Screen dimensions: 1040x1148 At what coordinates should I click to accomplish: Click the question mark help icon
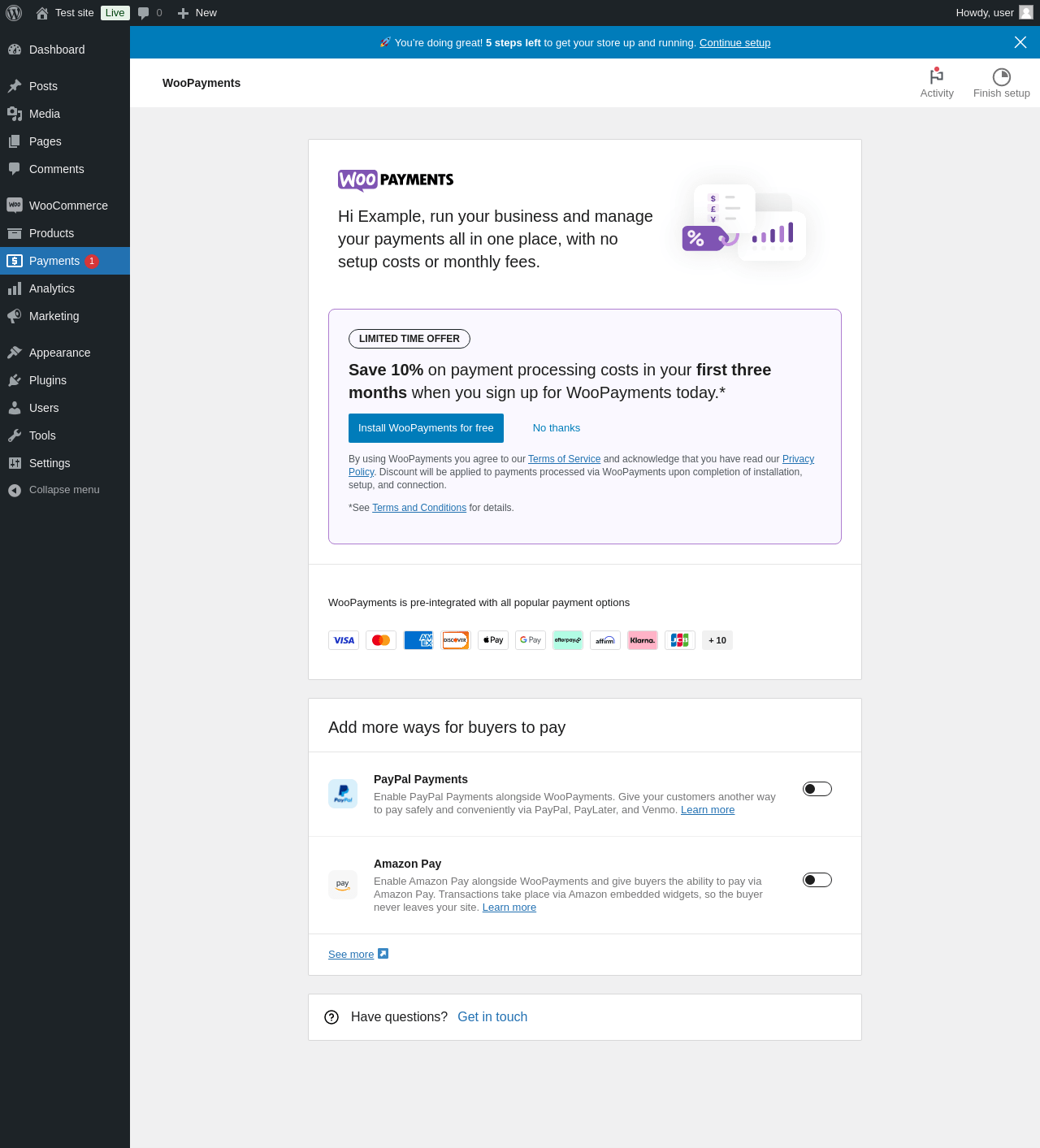point(331,1017)
